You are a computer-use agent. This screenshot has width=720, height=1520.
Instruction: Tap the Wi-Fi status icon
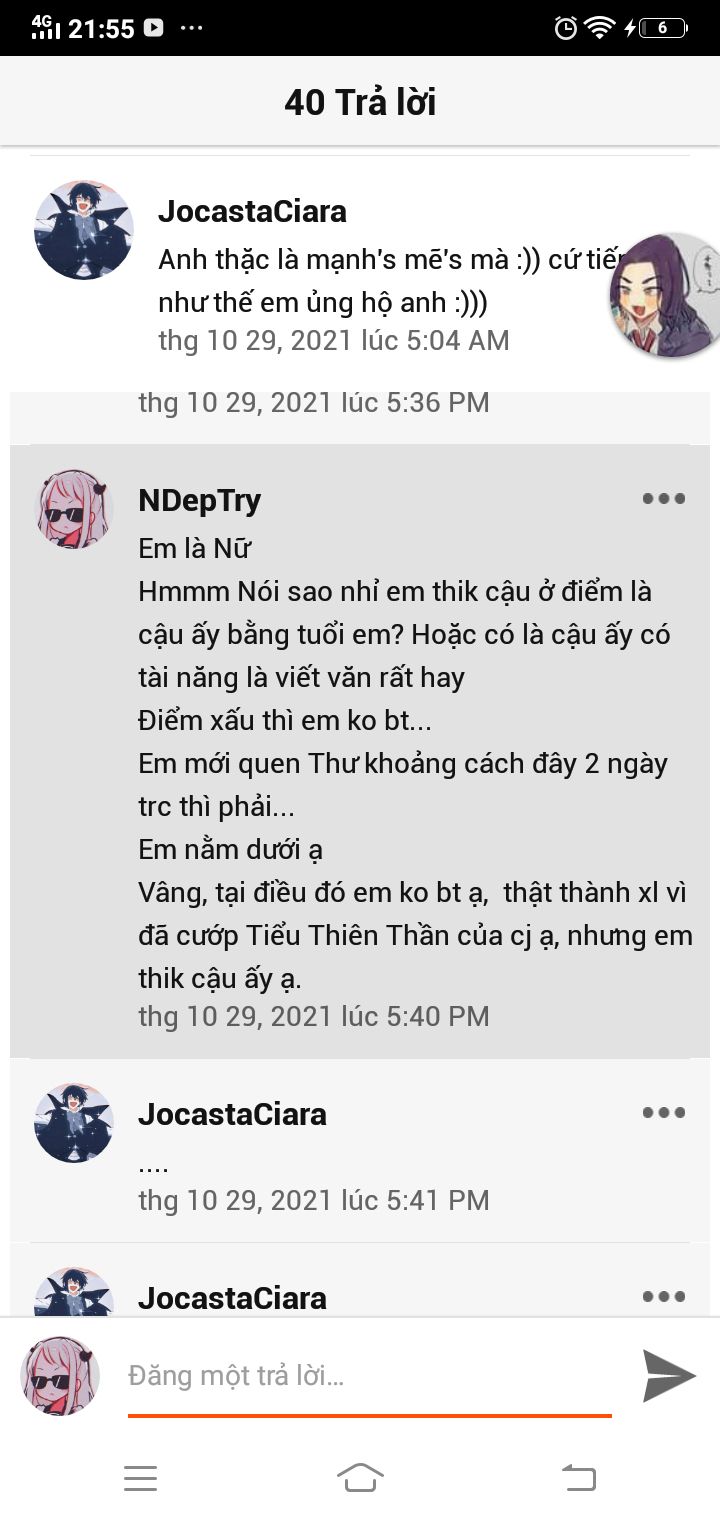tap(600, 28)
